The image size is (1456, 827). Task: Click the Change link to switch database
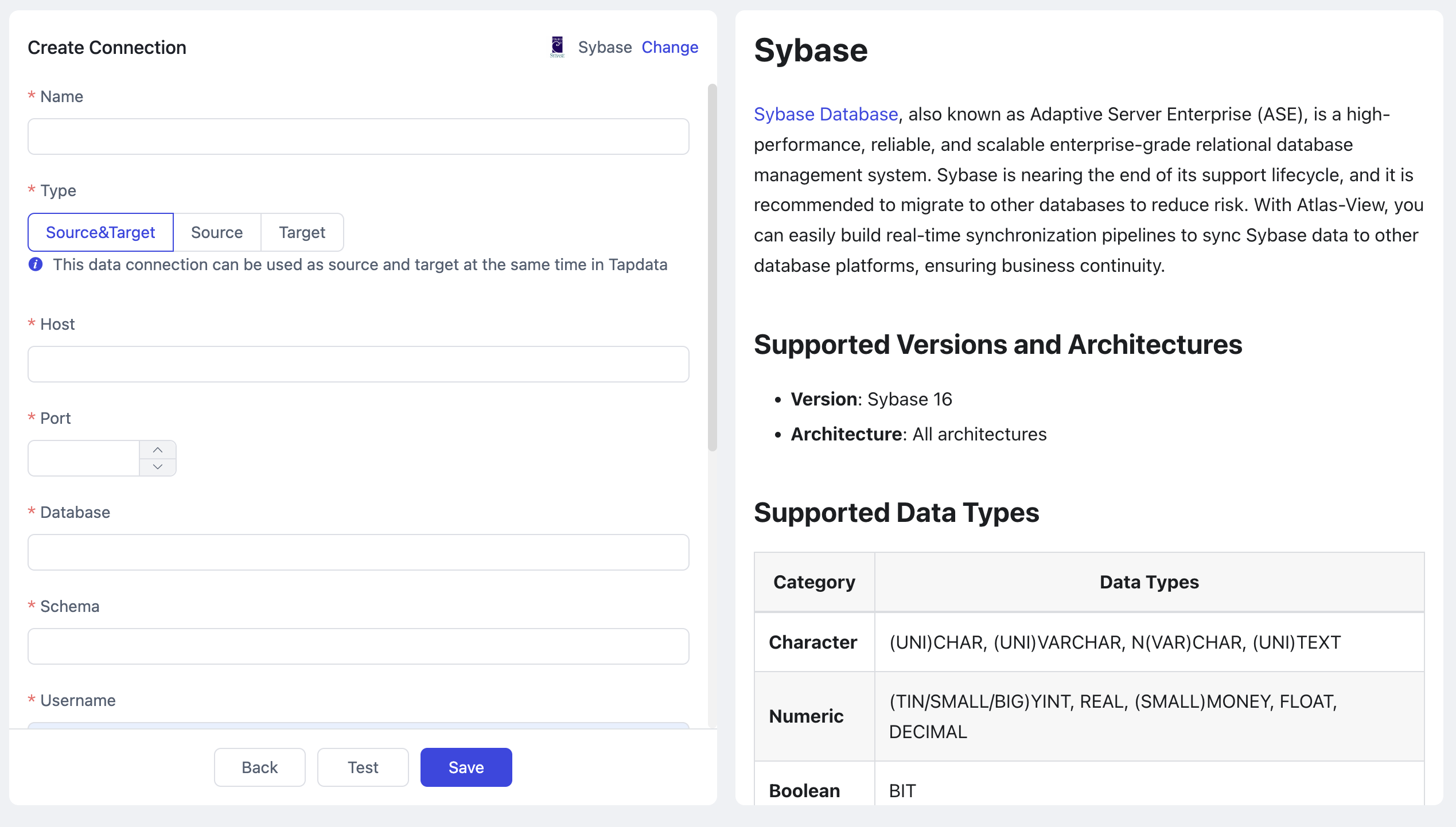pyautogui.click(x=669, y=47)
